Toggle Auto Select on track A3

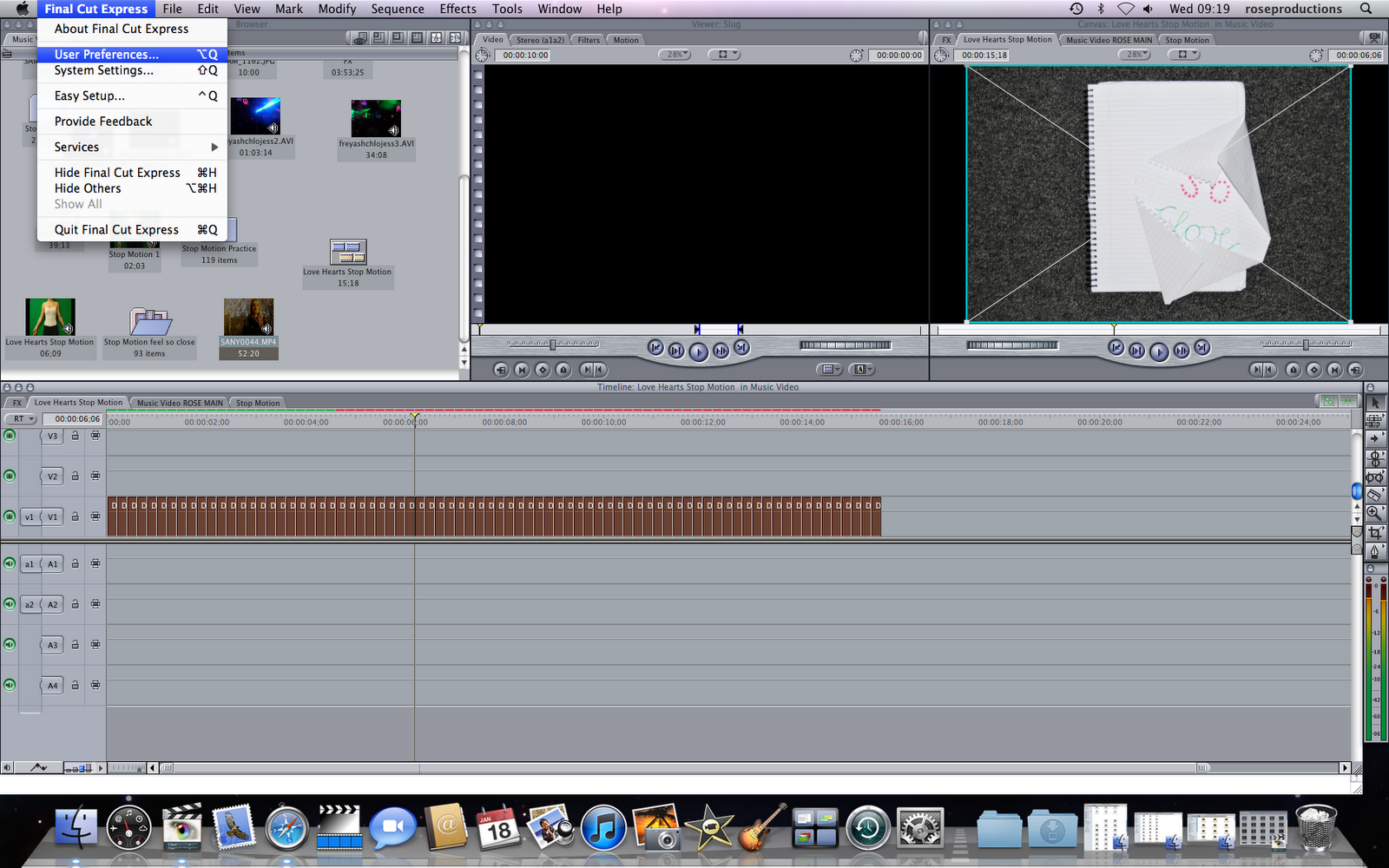click(x=95, y=644)
